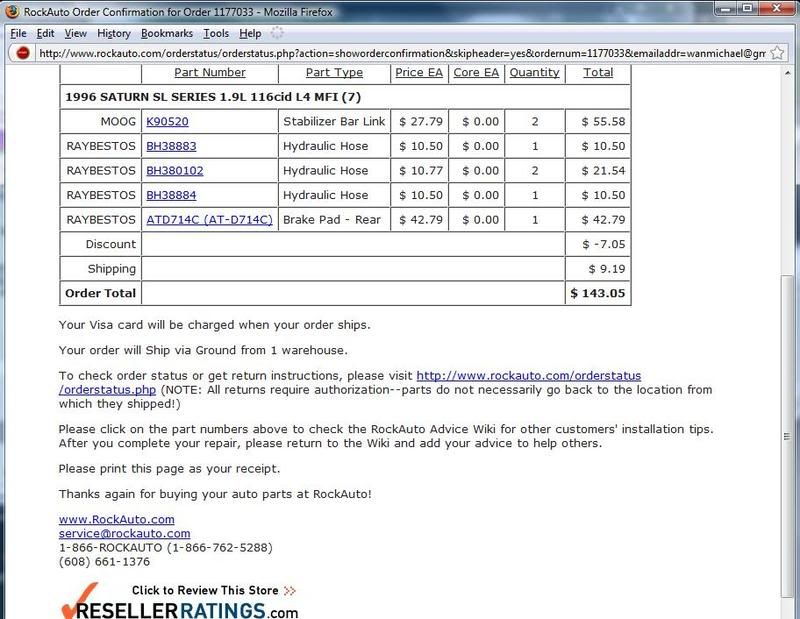Click the bookmark star icon
Screen dimensions: 800x619
(777, 53)
